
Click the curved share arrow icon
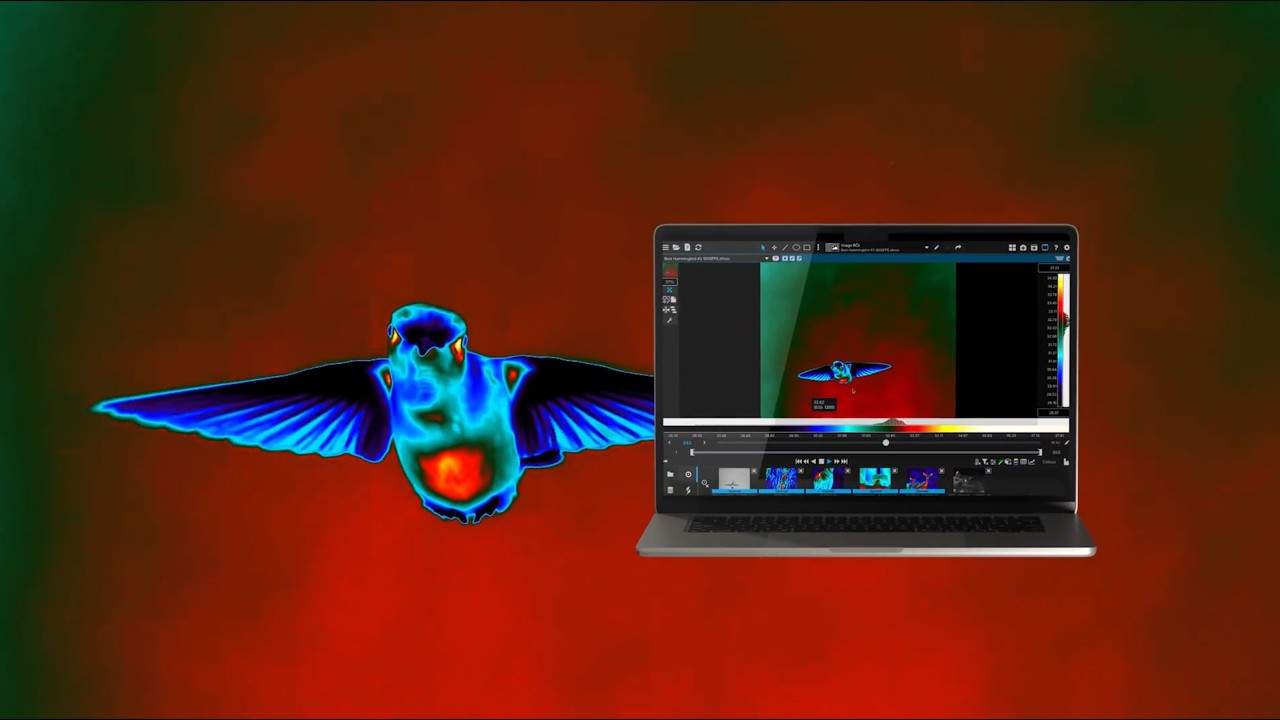click(x=958, y=247)
